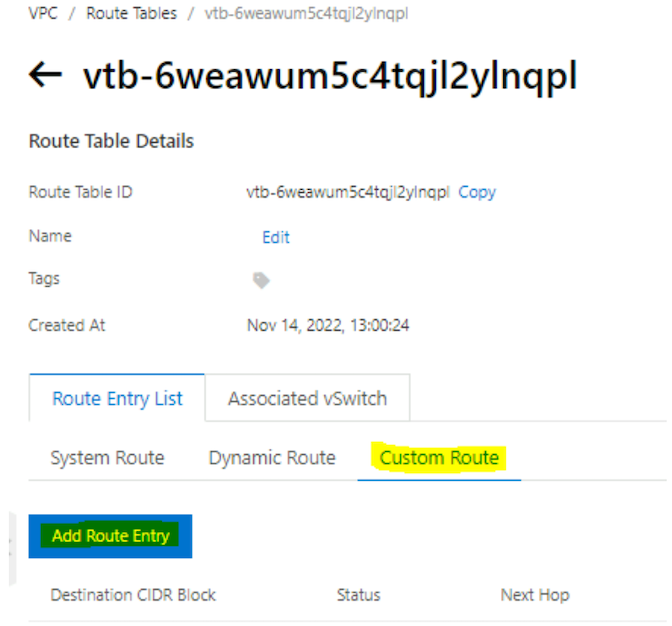
Task: Copy the Route Table ID
Action: click(477, 192)
